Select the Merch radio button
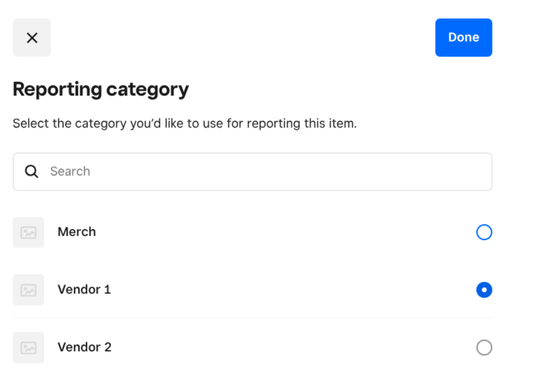542x385 pixels. tap(484, 232)
